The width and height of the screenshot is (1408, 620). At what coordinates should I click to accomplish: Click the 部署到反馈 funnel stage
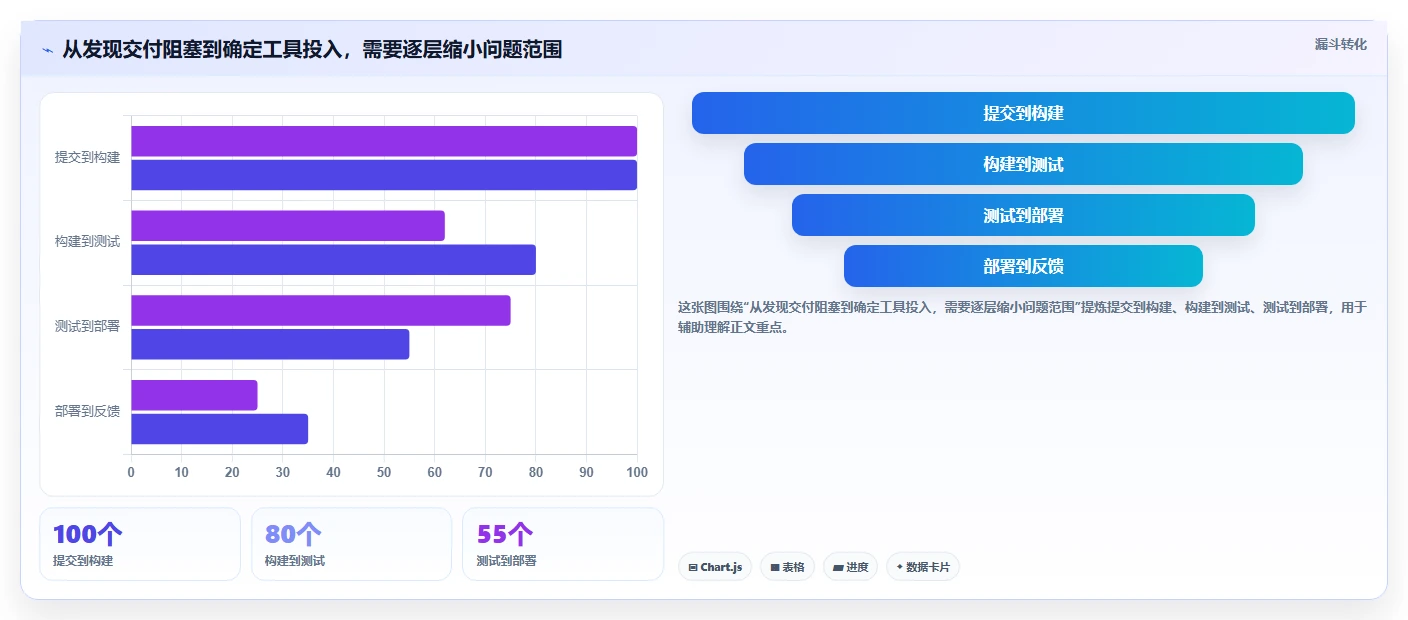point(1023,266)
